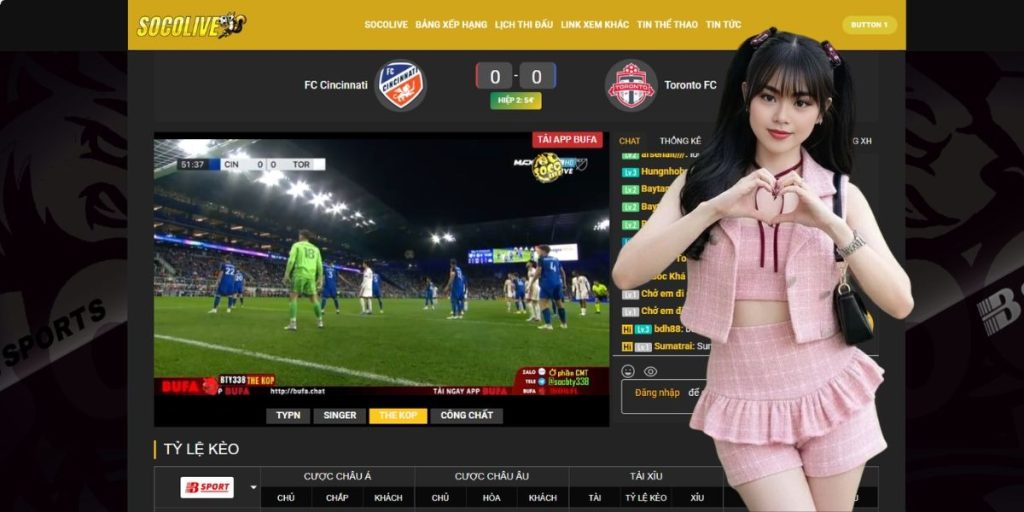Expand the bookmaker dropdown arrow beside B SPORT

tap(252, 488)
